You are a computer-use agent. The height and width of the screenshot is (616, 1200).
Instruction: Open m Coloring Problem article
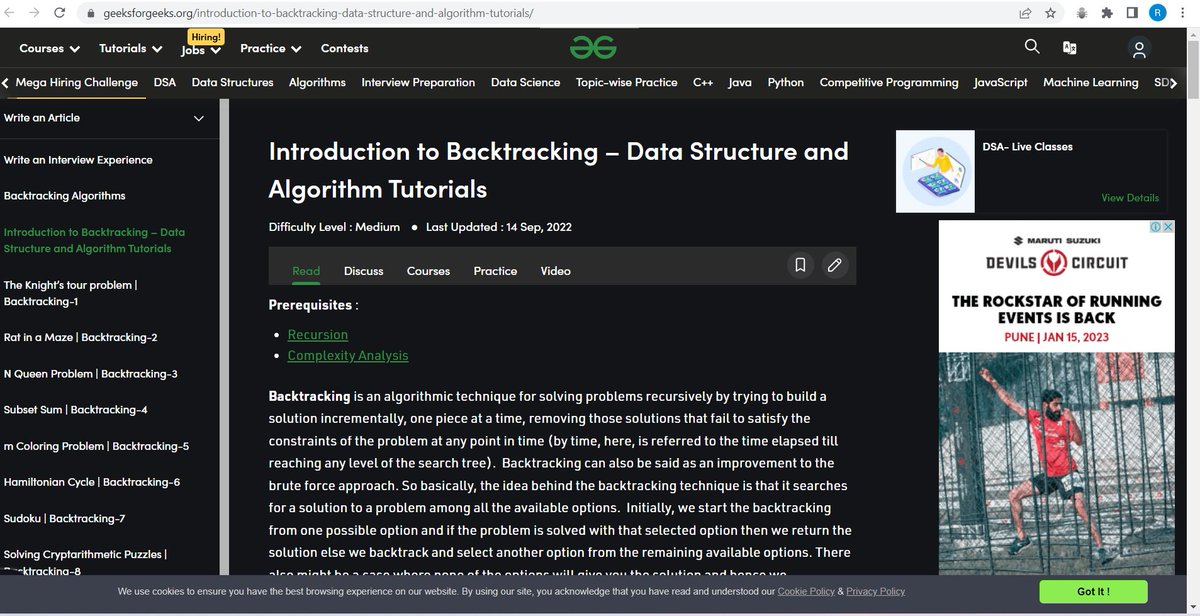coord(96,446)
